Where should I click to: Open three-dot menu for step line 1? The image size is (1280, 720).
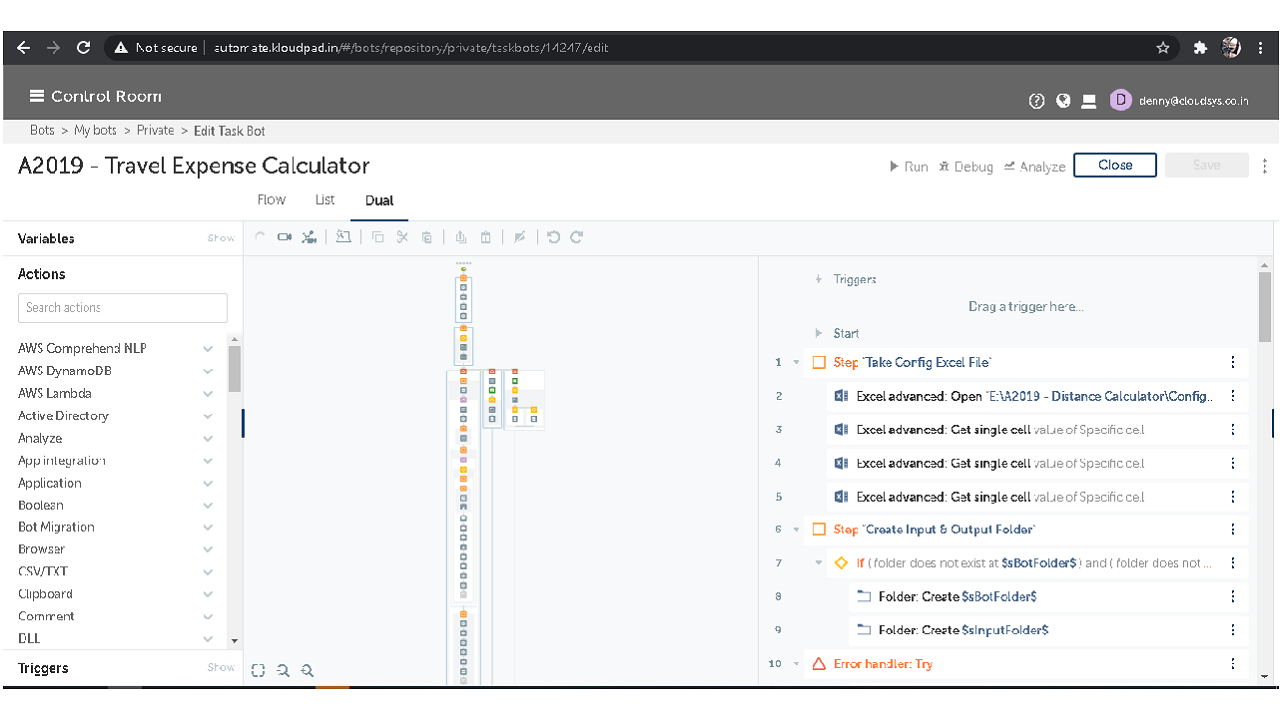[x=1233, y=363]
